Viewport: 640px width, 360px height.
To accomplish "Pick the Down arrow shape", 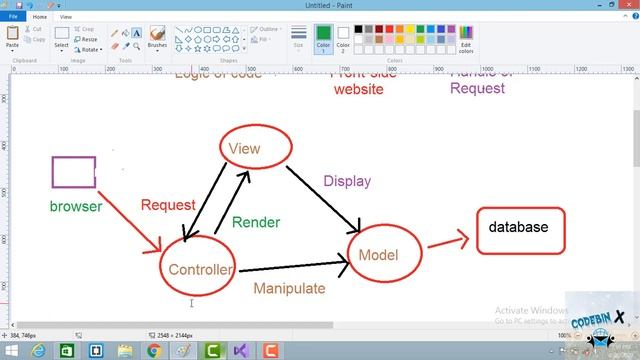I will pyautogui.click(x=179, y=49).
